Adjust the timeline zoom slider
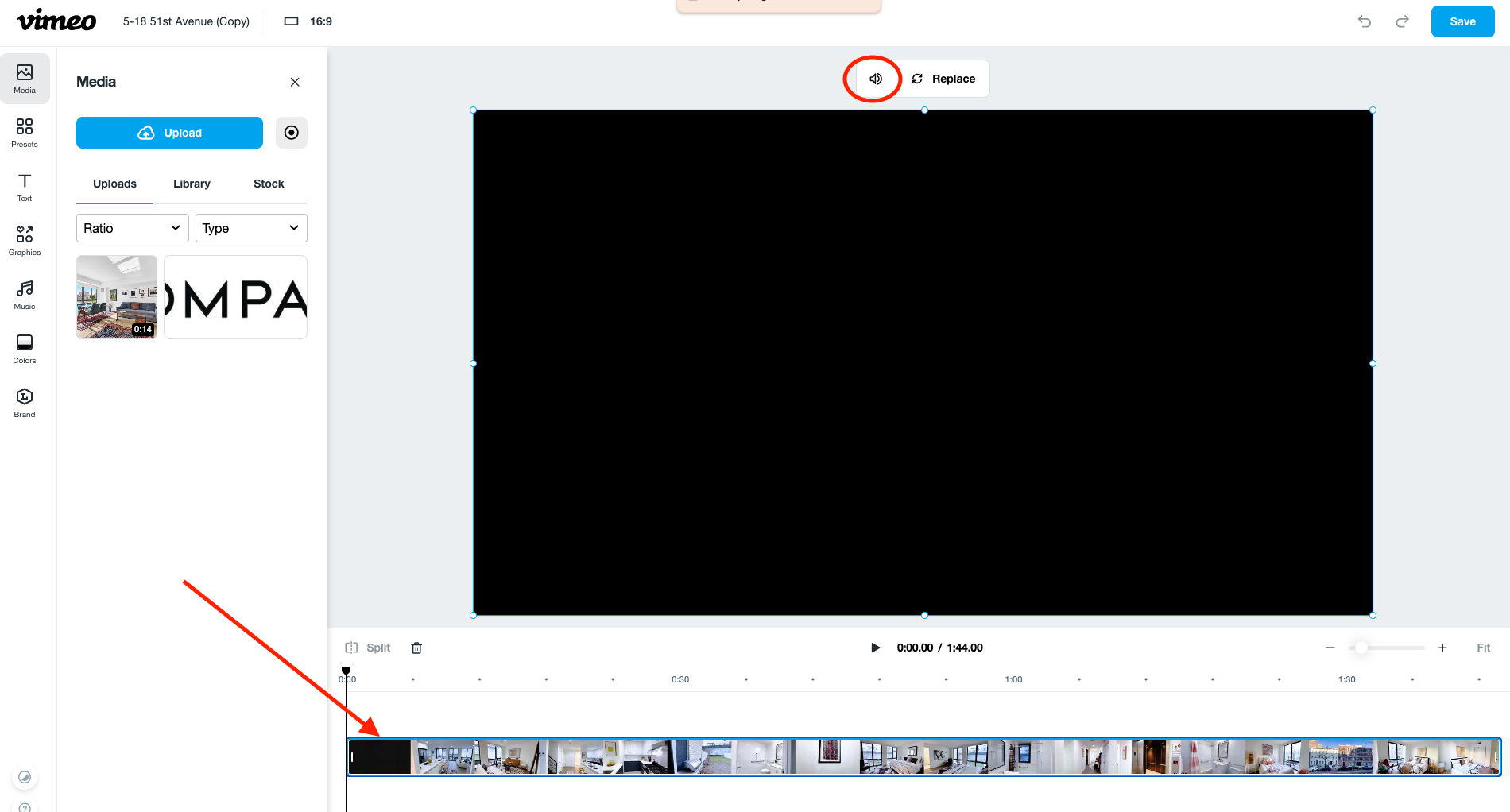Viewport: 1510px width, 812px height. [x=1361, y=648]
